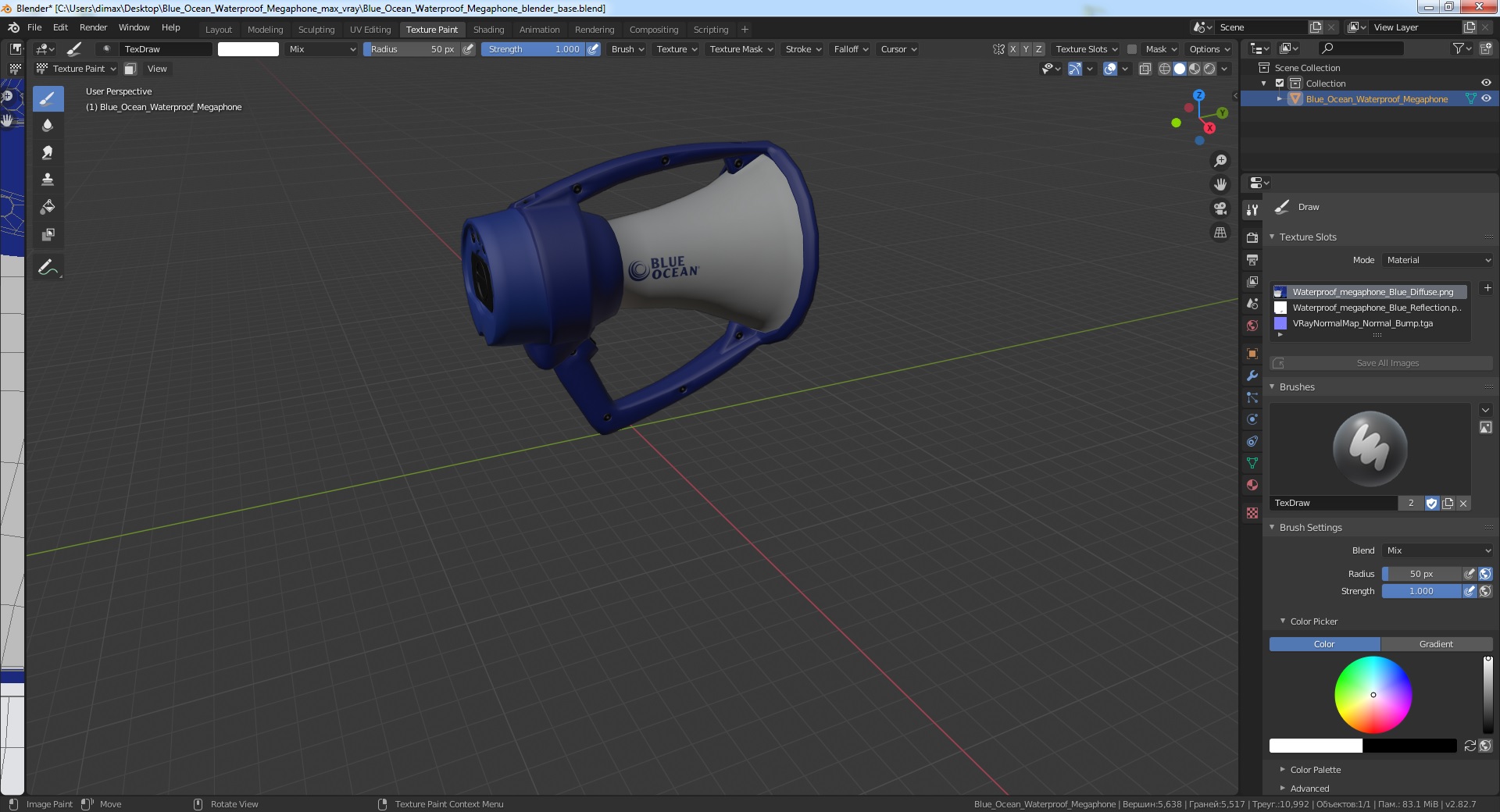The image size is (1500, 812).
Task: Open the Texture Slots header dropdown
Action: pos(1087,49)
